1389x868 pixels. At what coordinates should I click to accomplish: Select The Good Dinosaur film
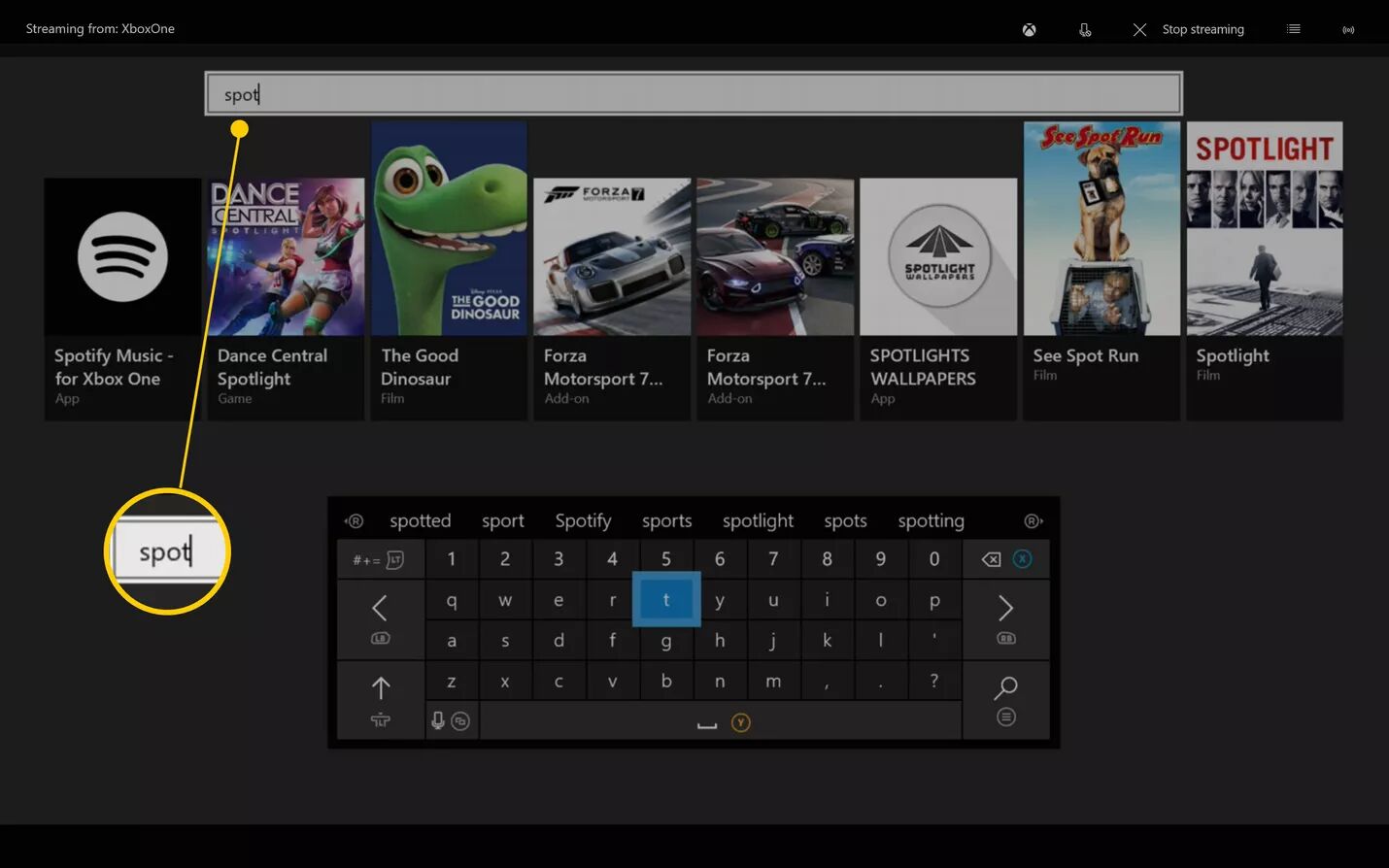(449, 271)
